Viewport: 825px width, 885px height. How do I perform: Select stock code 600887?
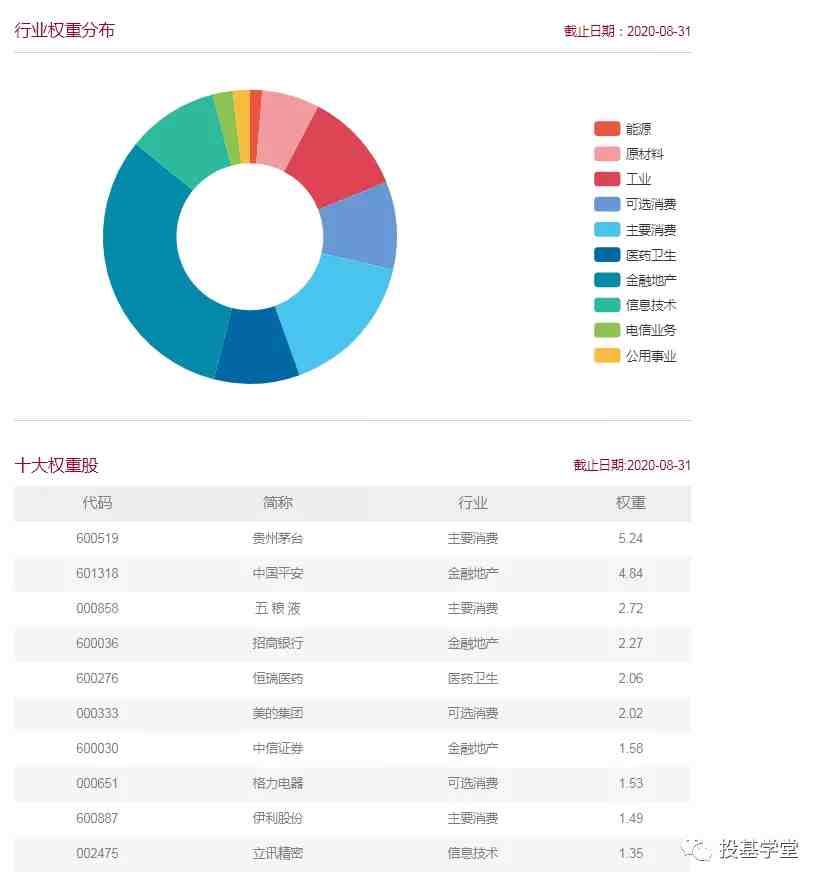point(97,818)
